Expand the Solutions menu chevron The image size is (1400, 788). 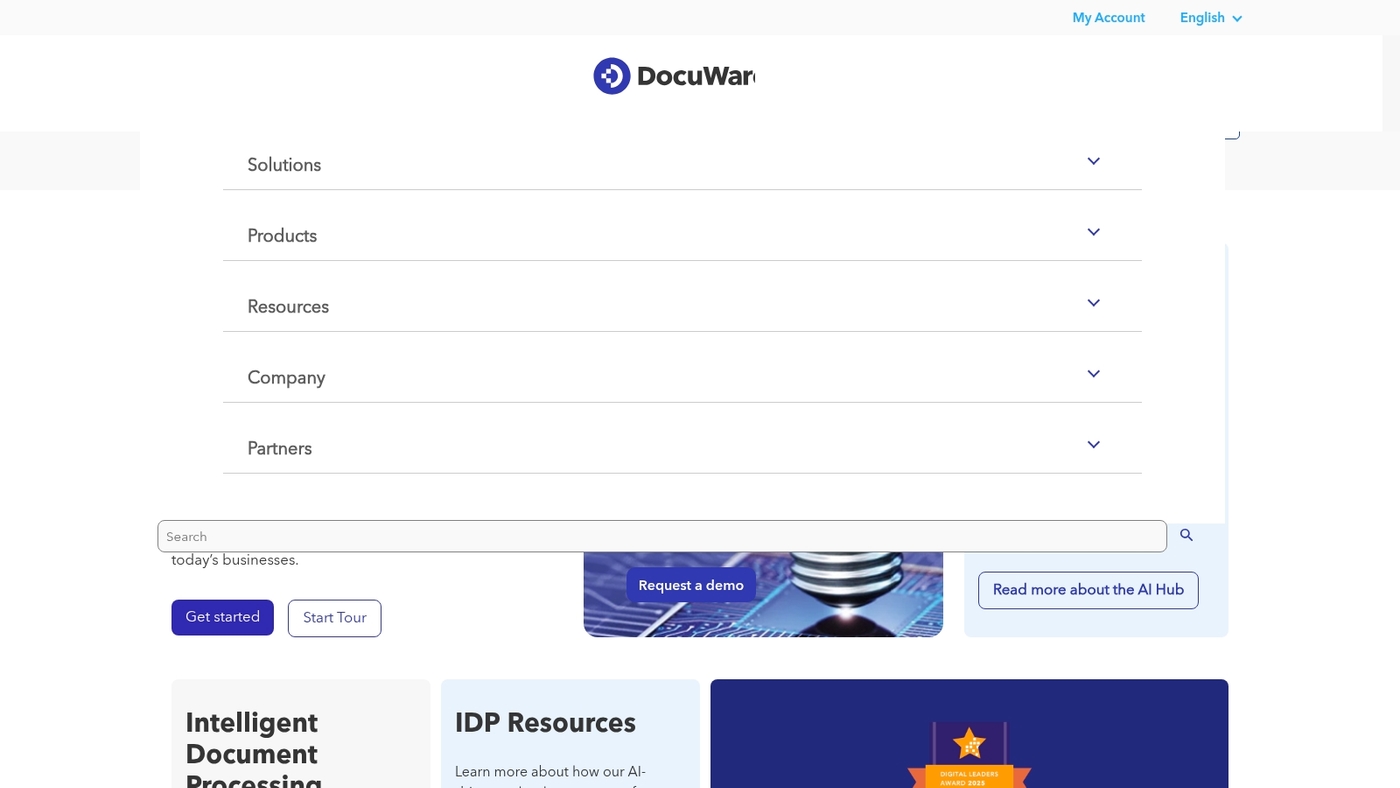tap(1093, 161)
